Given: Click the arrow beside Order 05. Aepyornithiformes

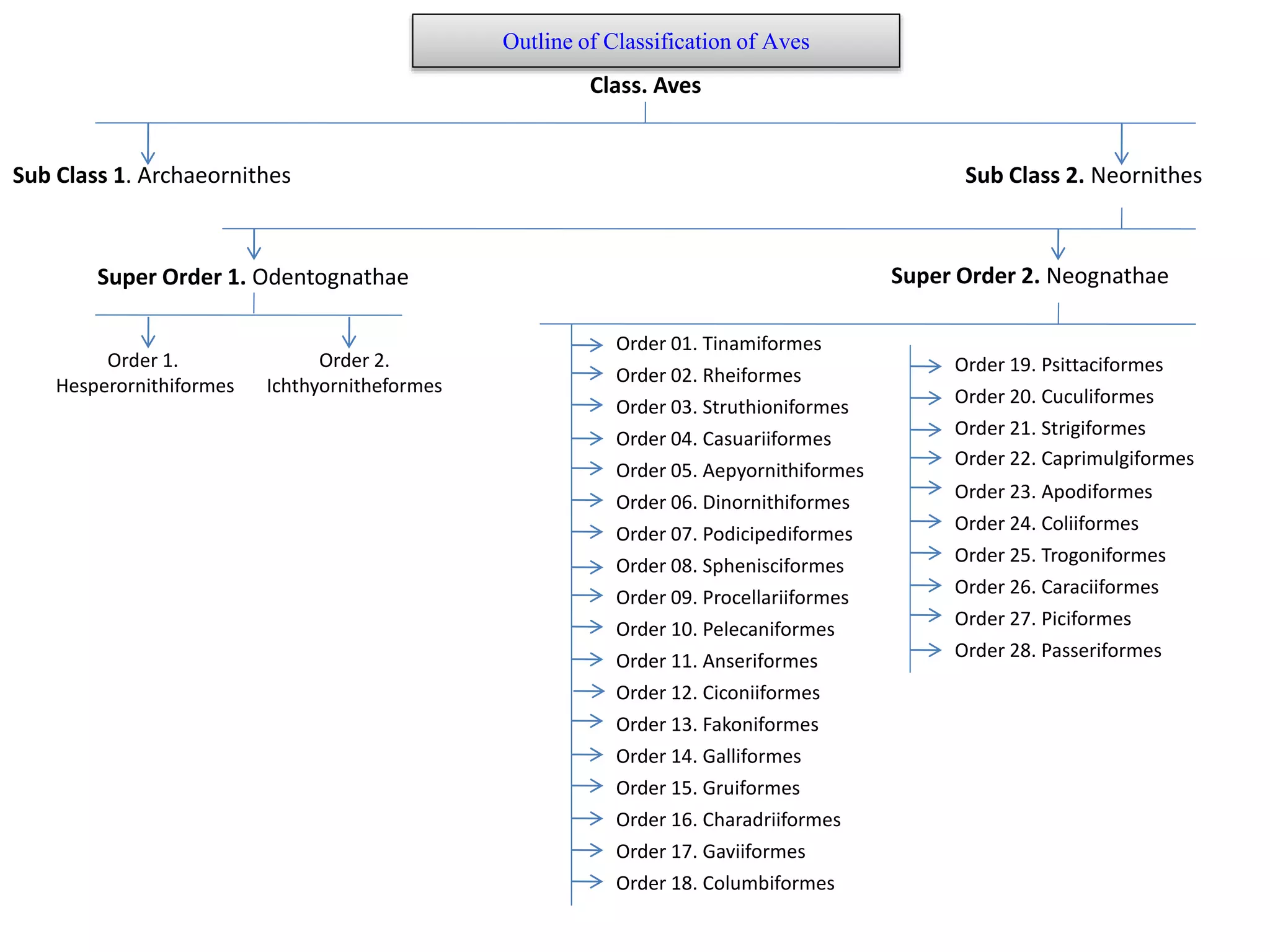Looking at the screenshot, I should click(x=587, y=469).
